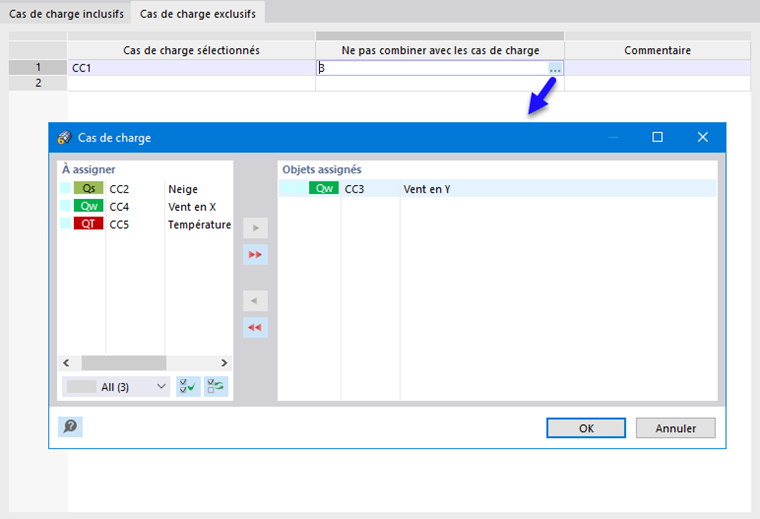The height and width of the screenshot is (519, 760).
Task: Click the horizontal scrollbar thumb in À assigner
Action: [x=124, y=362]
